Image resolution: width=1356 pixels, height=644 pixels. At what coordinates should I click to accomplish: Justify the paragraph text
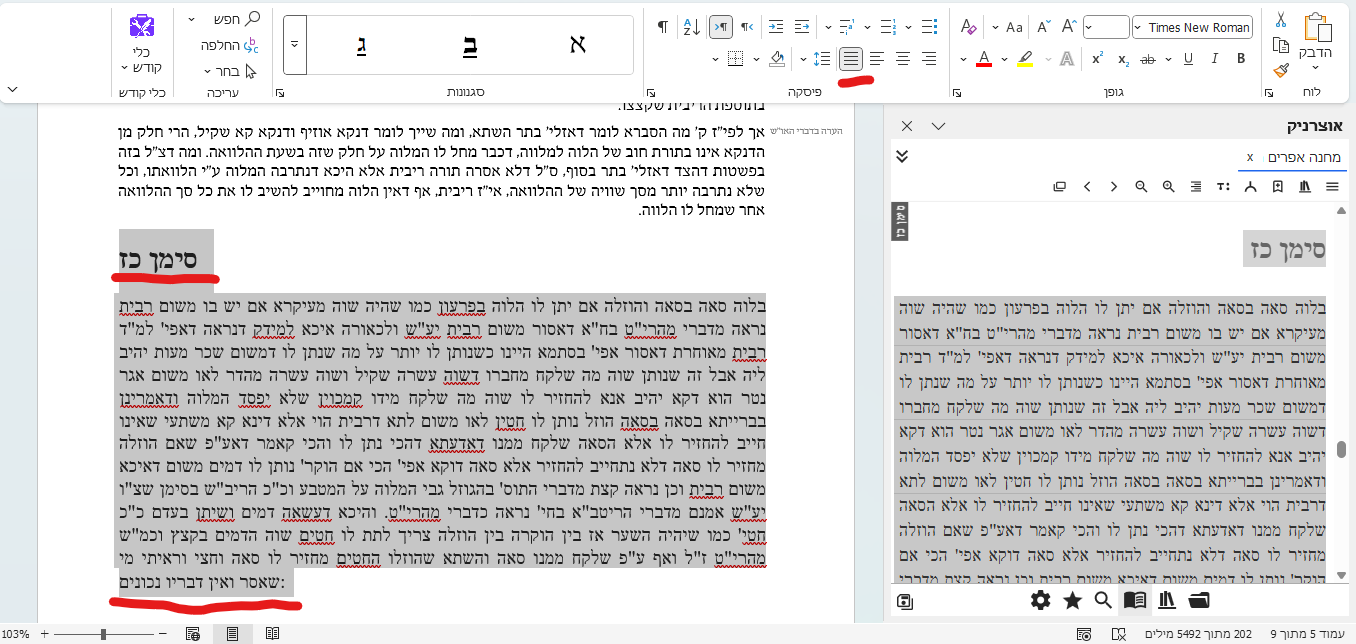[x=851, y=59]
